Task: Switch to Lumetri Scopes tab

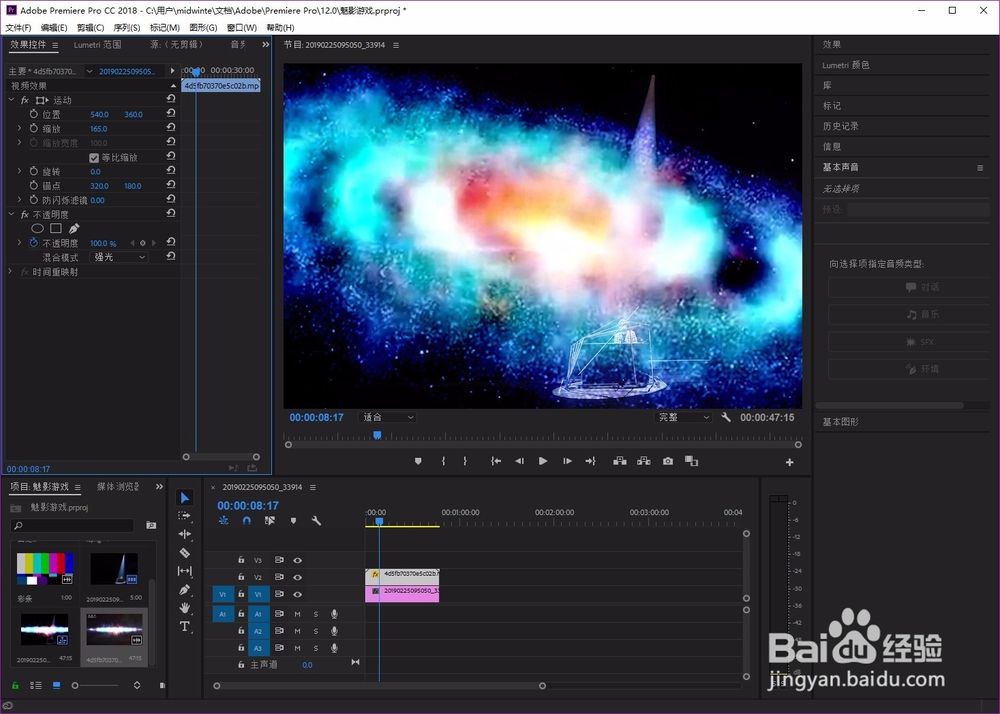Action: point(97,45)
